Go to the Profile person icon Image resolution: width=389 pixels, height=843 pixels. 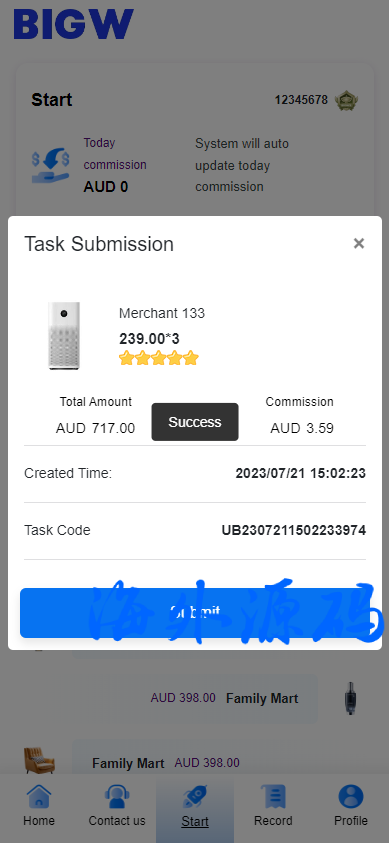tap(351, 796)
